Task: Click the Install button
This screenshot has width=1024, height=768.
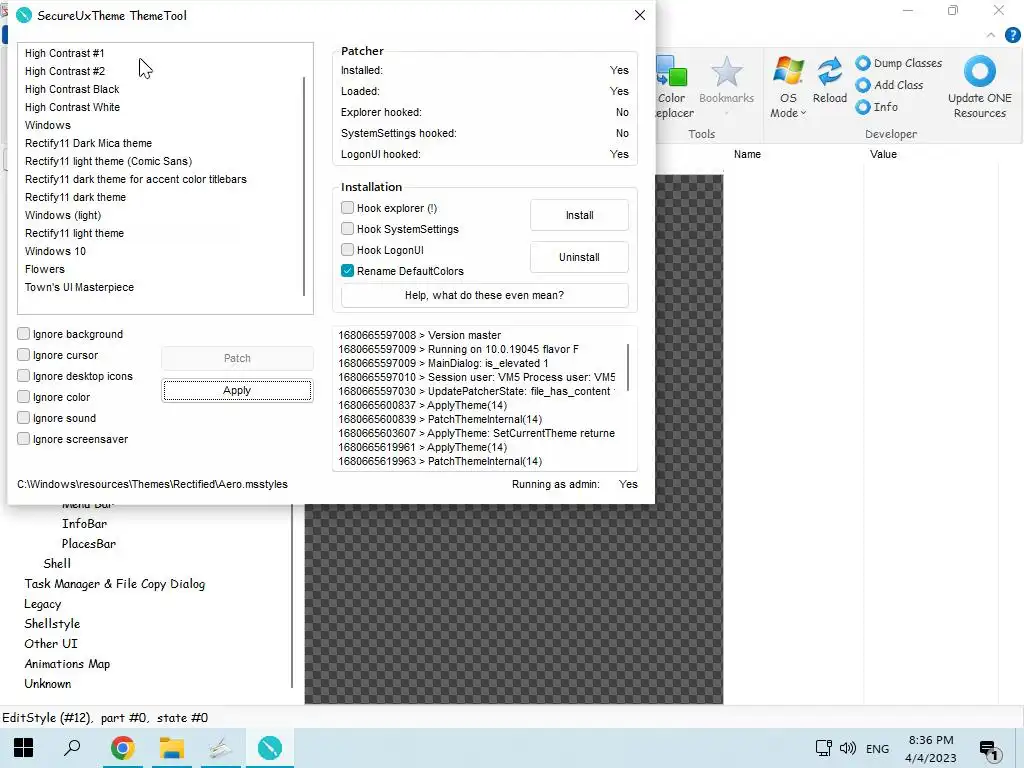Action: coord(579,215)
